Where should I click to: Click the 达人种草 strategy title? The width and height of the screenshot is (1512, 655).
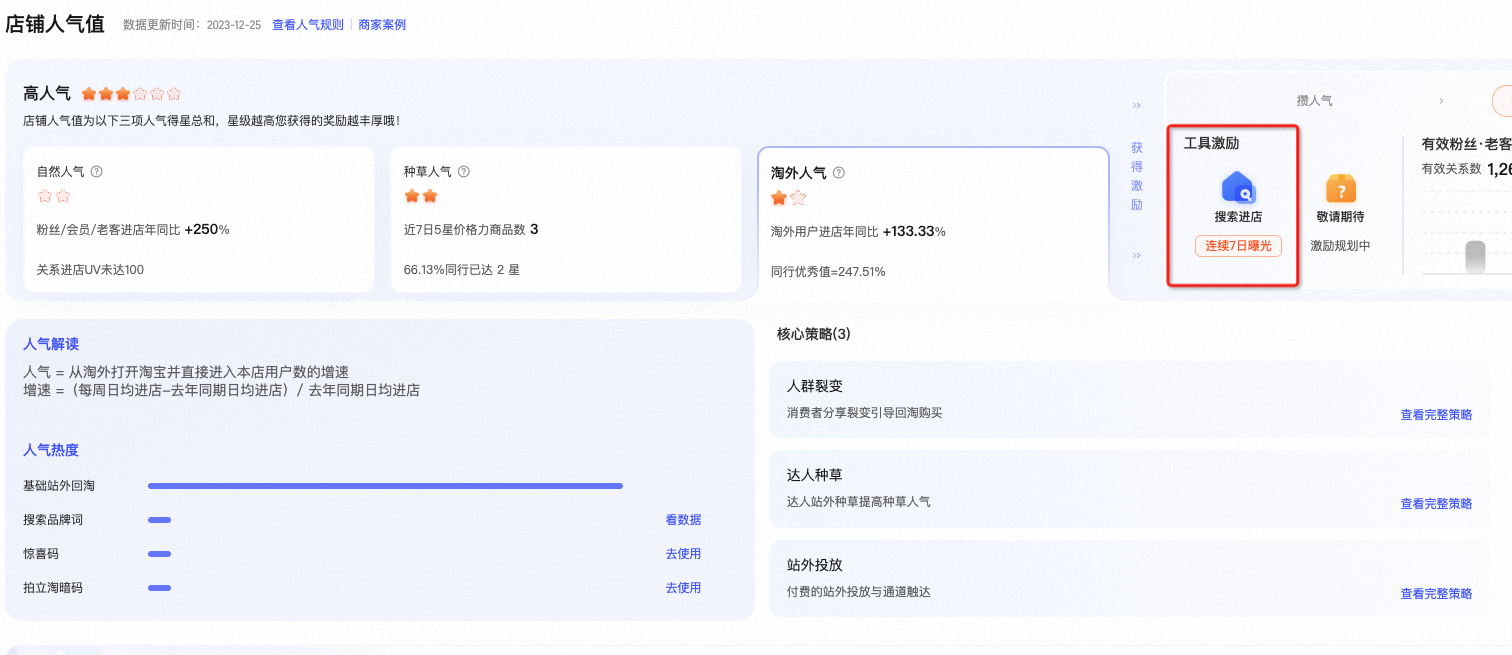815,476
